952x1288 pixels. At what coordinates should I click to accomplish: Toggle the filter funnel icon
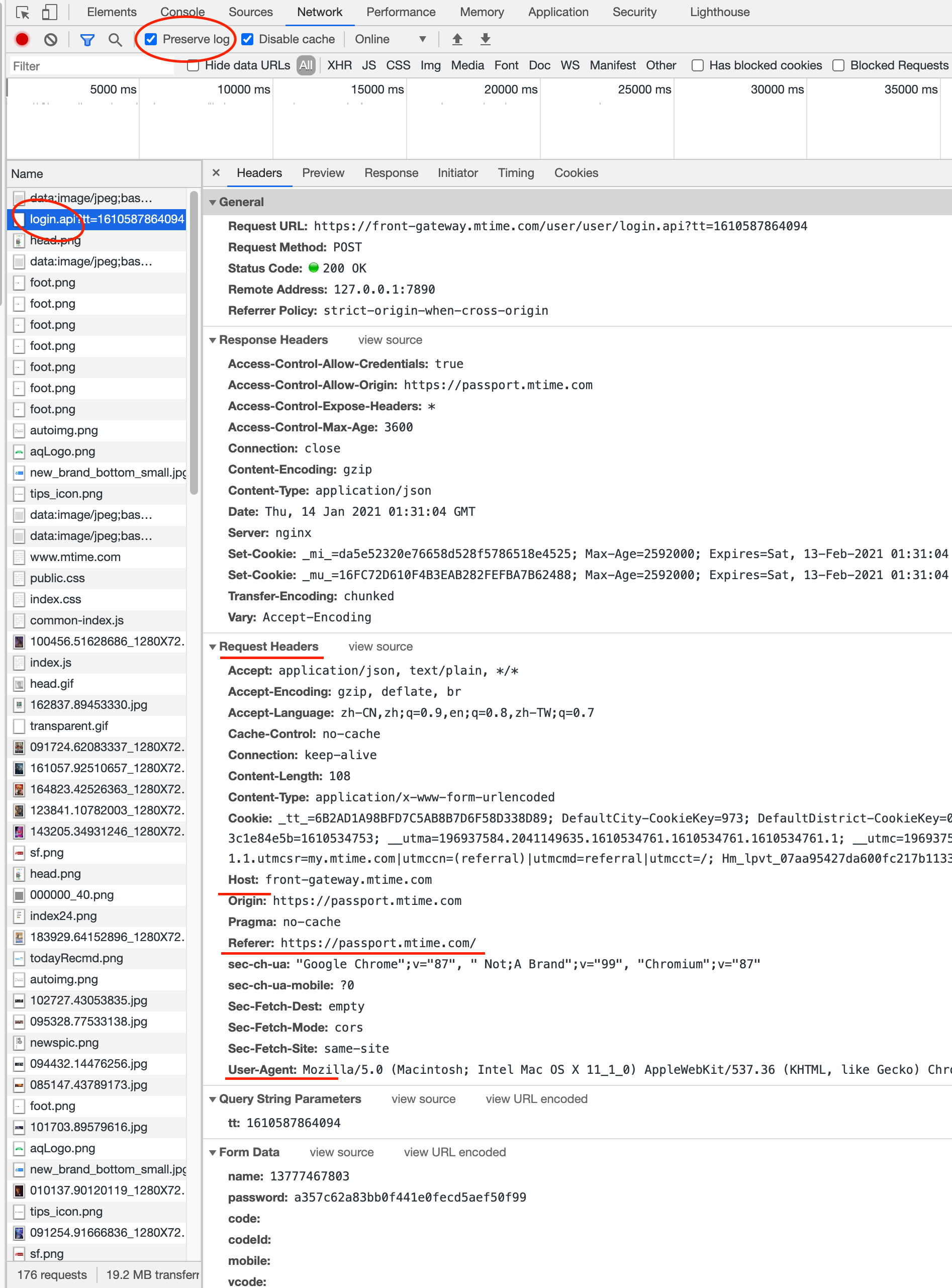click(x=87, y=39)
